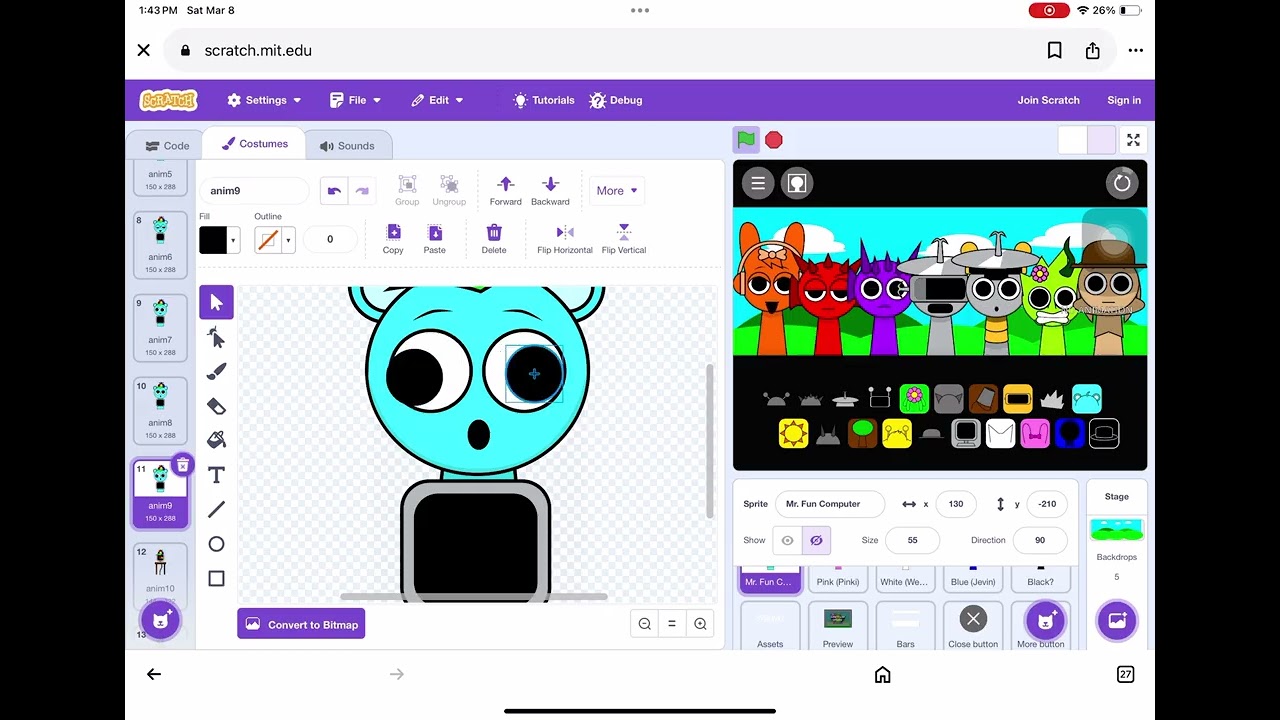Open the Fill color dropdown

pos(220,240)
